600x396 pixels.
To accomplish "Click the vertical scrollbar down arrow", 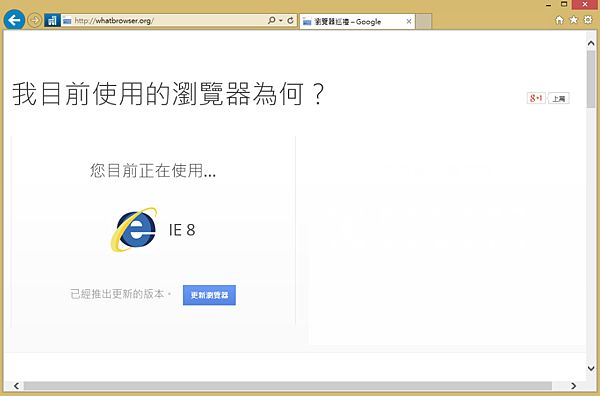I will click(591, 368).
